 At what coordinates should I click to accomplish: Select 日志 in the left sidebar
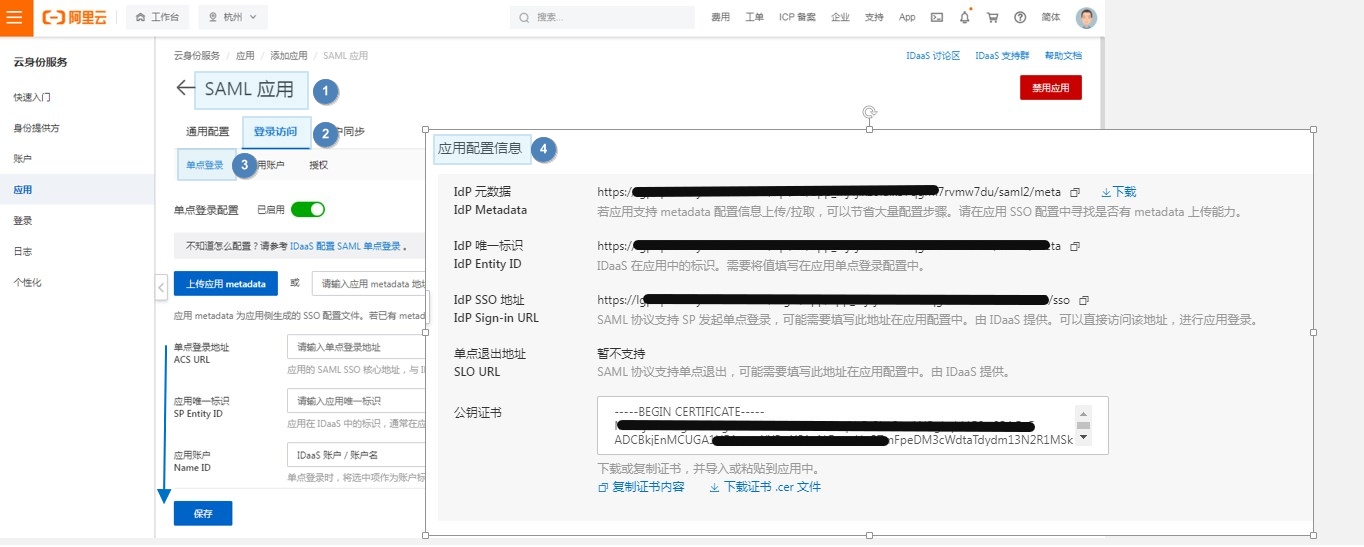tap(22, 252)
